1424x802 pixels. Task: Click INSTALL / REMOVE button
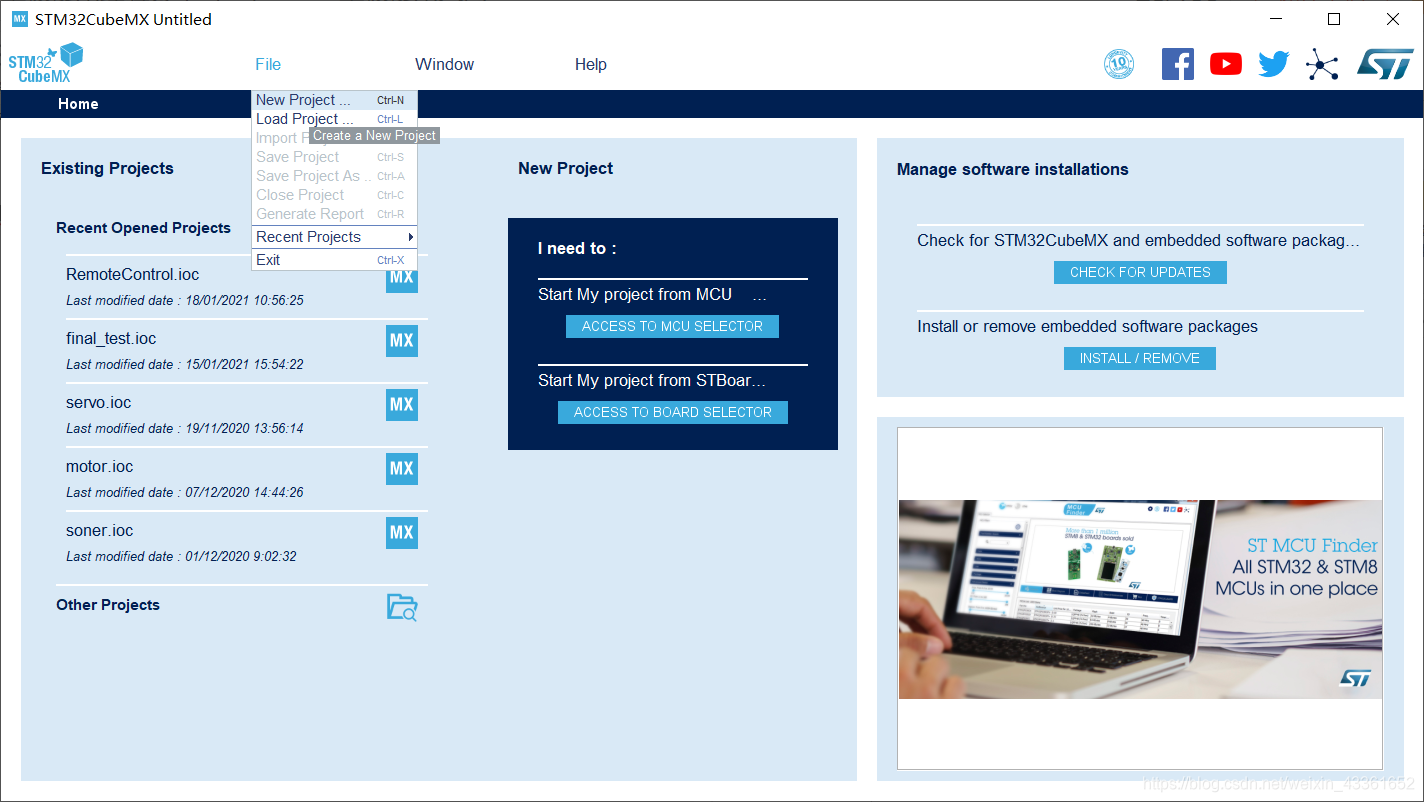(1140, 358)
